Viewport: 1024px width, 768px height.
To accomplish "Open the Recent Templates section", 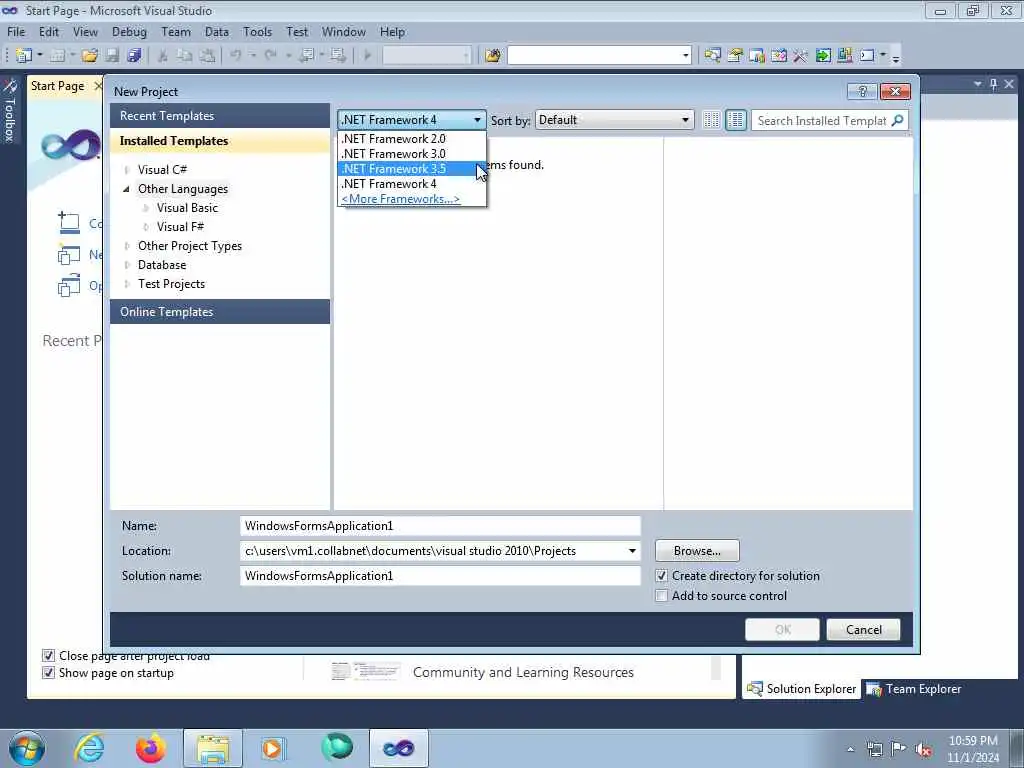I will (x=219, y=116).
